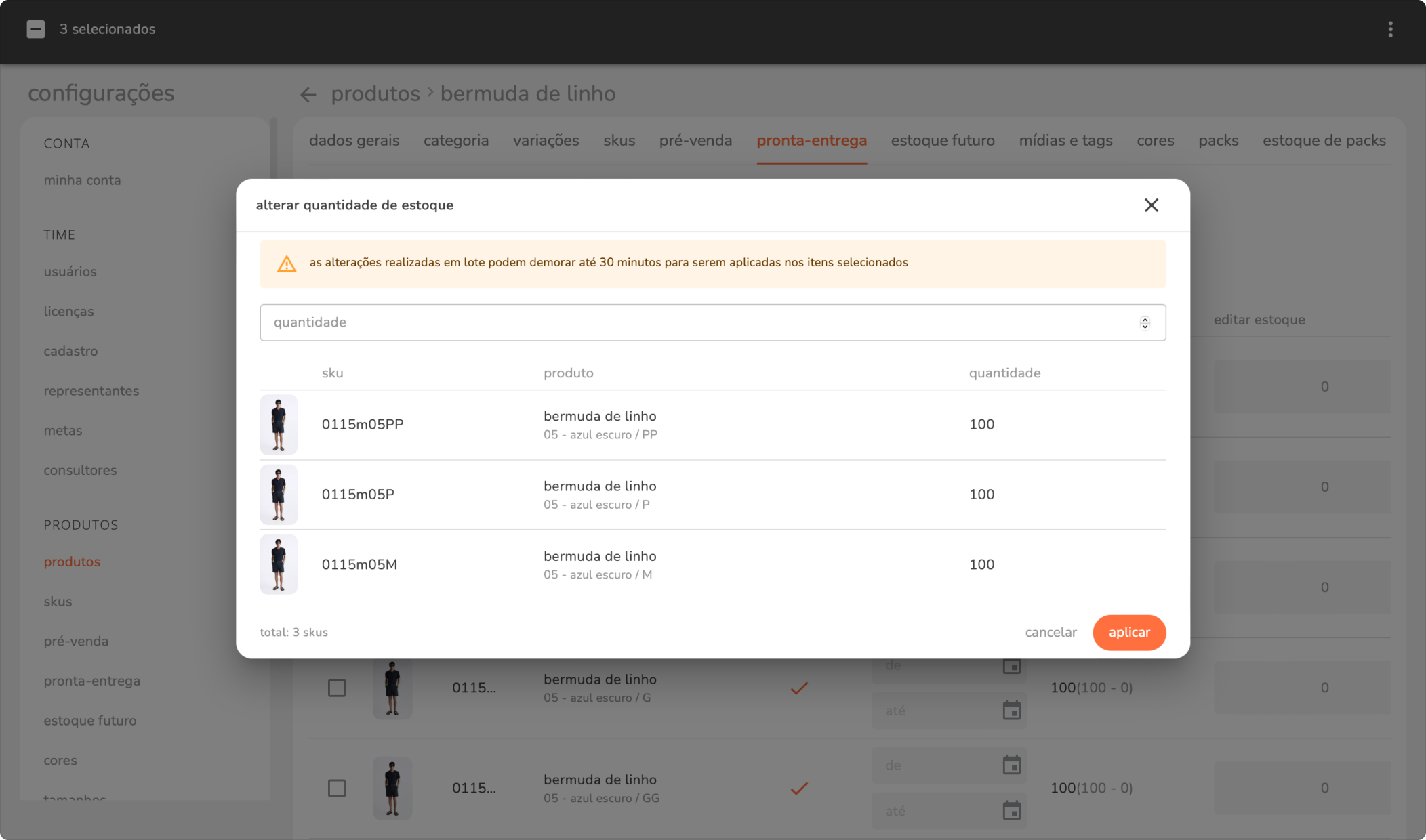Click the quantidade field stepper arrows
Screen dimensions: 1426x840
(x=1145, y=322)
